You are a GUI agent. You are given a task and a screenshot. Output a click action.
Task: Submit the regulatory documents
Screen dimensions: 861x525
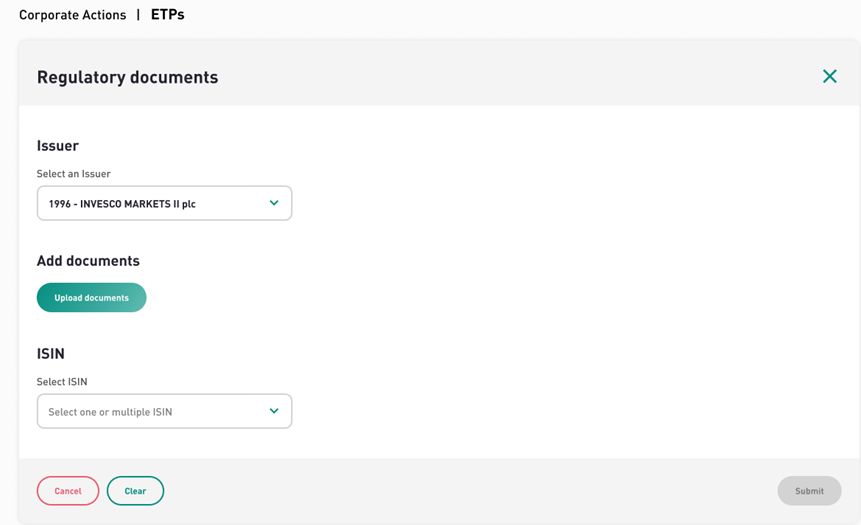point(809,491)
